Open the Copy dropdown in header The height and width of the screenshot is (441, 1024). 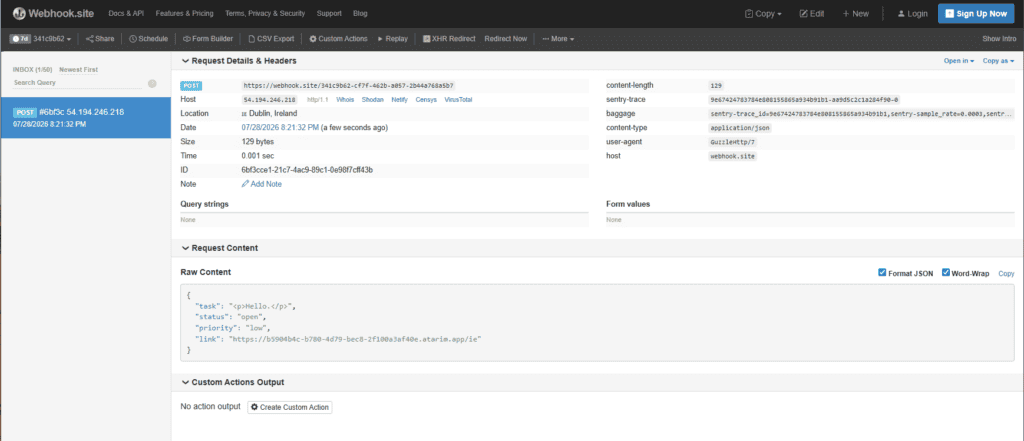pyautogui.click(x=763, y=14)
